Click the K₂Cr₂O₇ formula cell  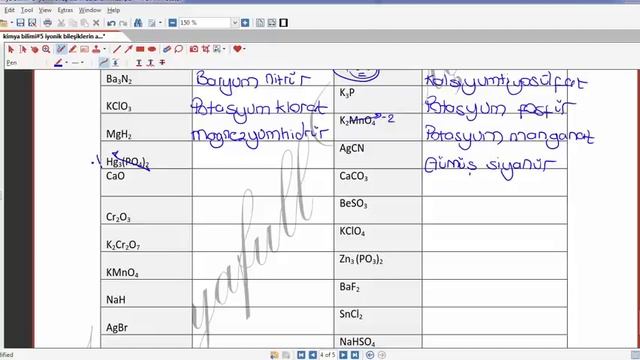coord(147,238)
